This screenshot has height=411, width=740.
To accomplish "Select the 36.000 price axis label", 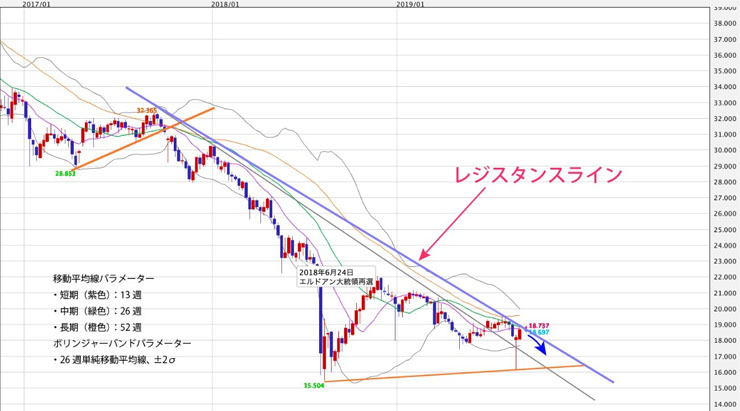I will coord(726,55).
